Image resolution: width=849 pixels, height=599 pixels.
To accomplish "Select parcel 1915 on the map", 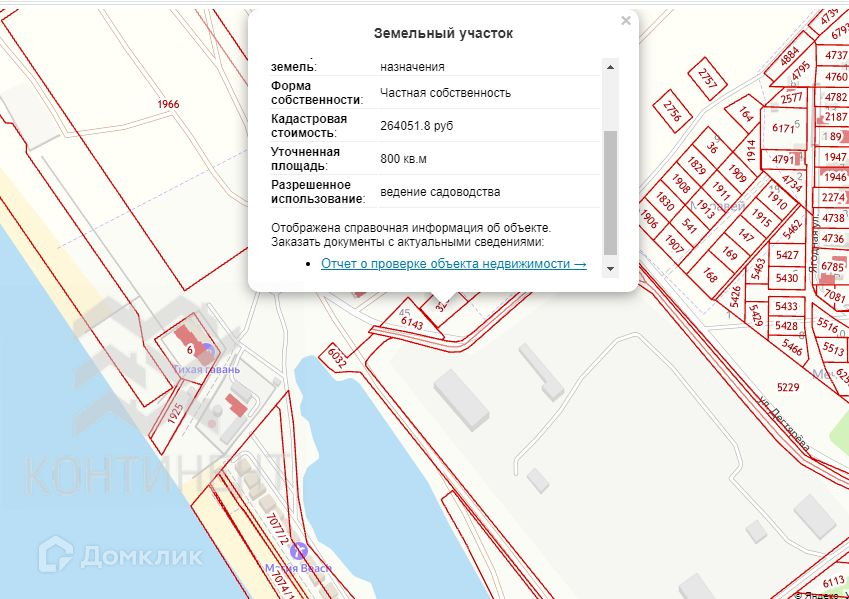I will click(x=761, y=217).
